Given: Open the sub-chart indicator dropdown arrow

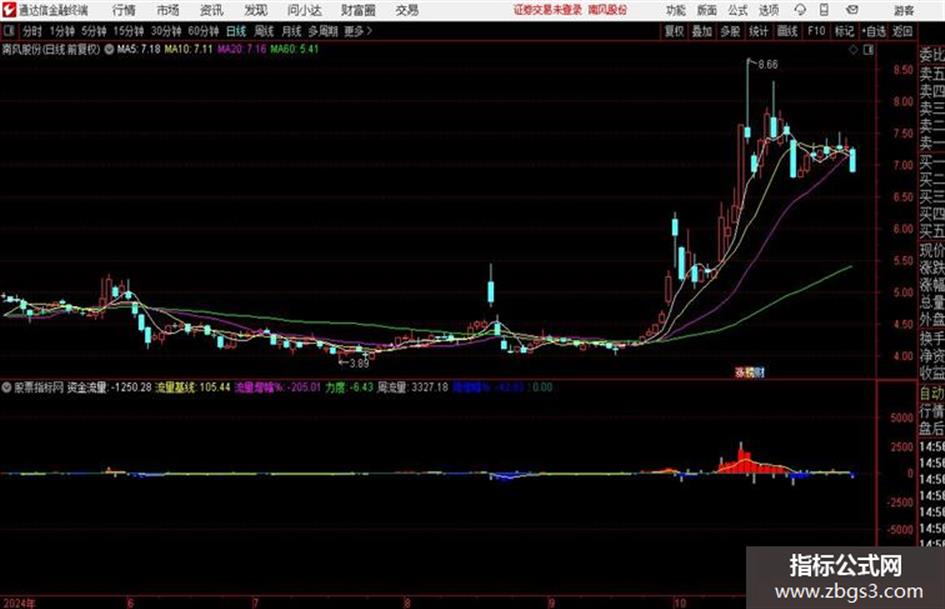Looking at the screenshot, I should click(x=7, y=387).
